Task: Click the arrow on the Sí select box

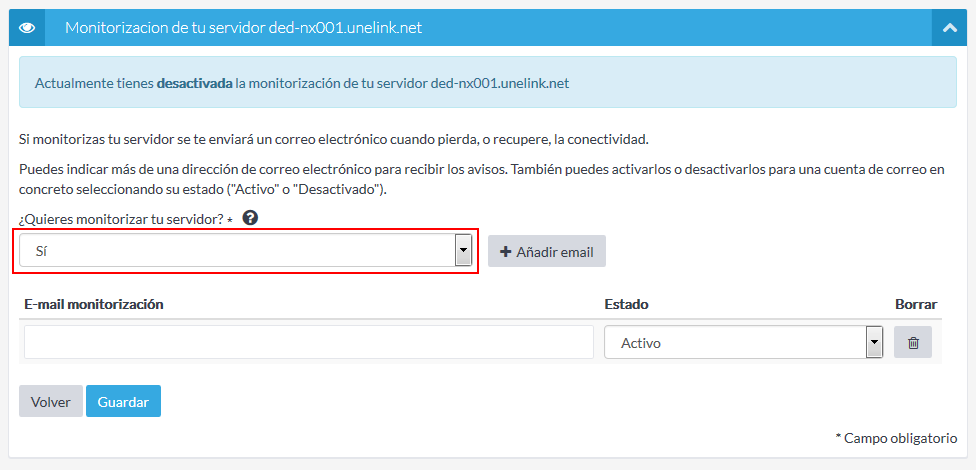Action: (463, 251)
